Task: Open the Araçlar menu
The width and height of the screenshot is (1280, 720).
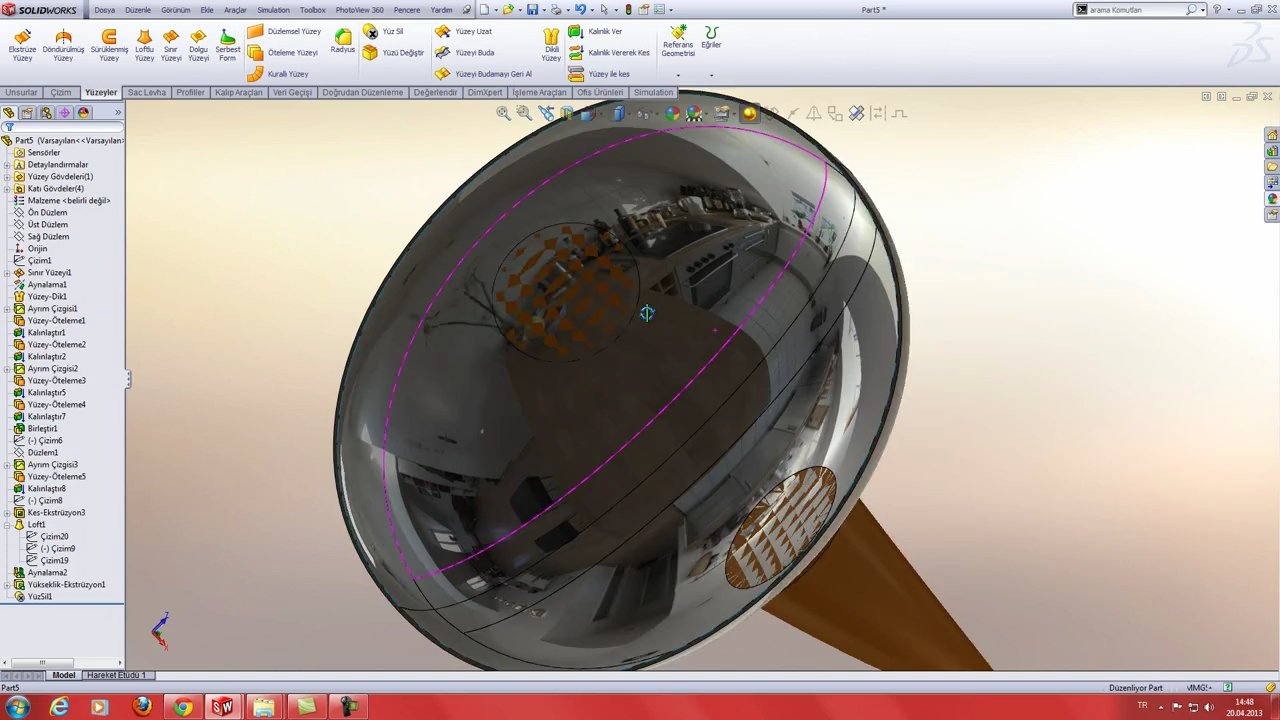Action: [235, 10]
